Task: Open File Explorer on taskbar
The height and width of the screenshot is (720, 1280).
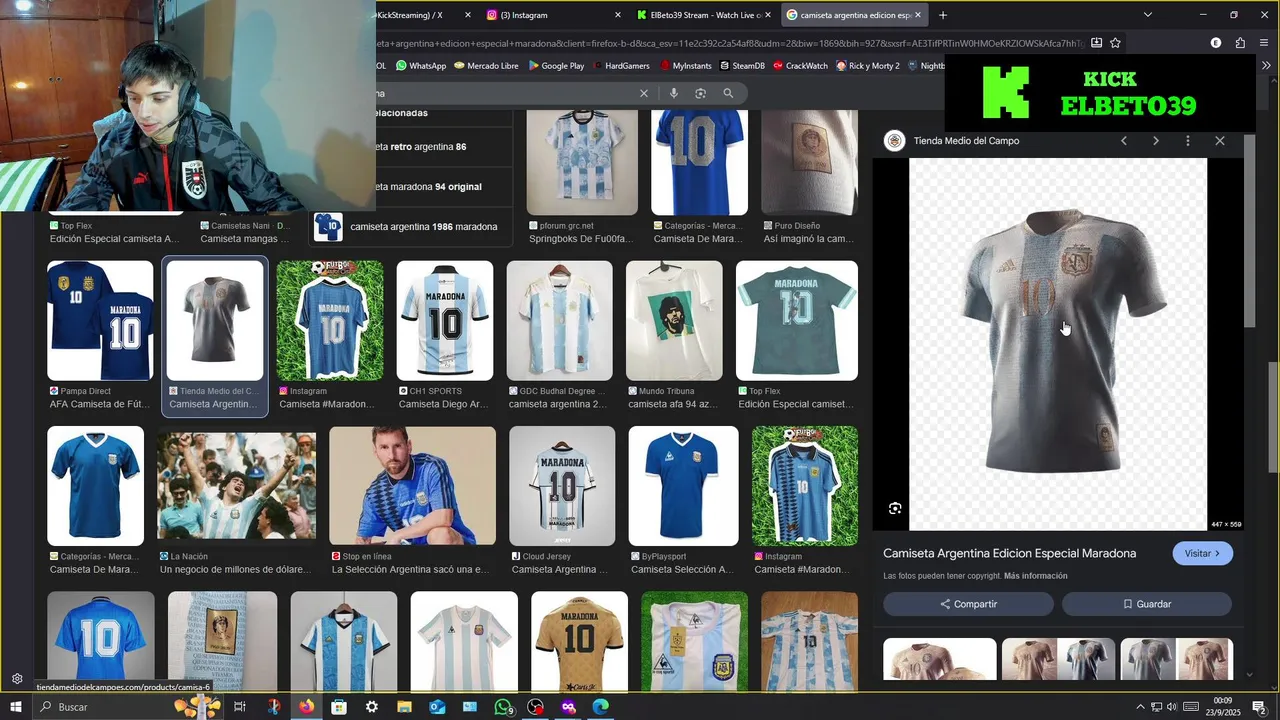Action: click(405, 707)
